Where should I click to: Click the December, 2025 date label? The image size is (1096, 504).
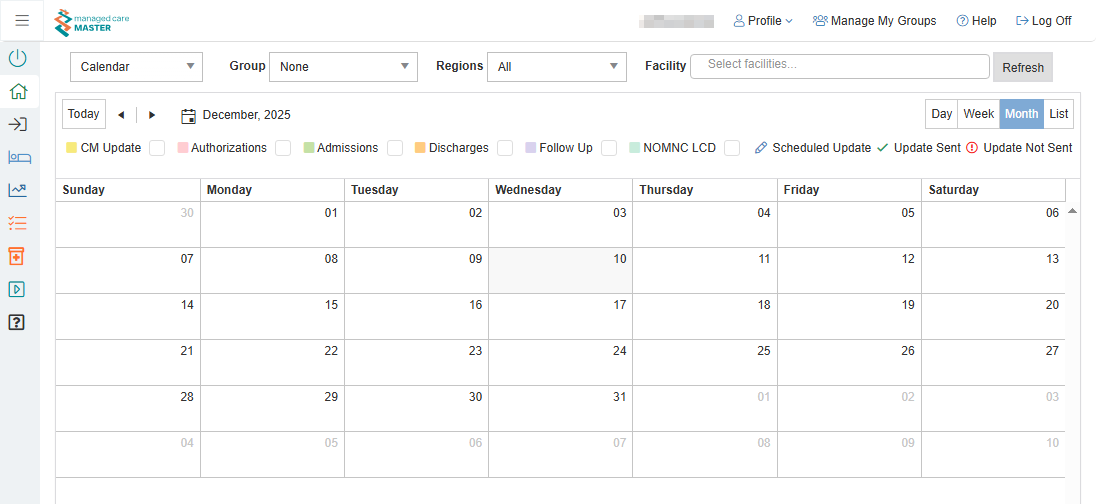(x=247, y=115)
